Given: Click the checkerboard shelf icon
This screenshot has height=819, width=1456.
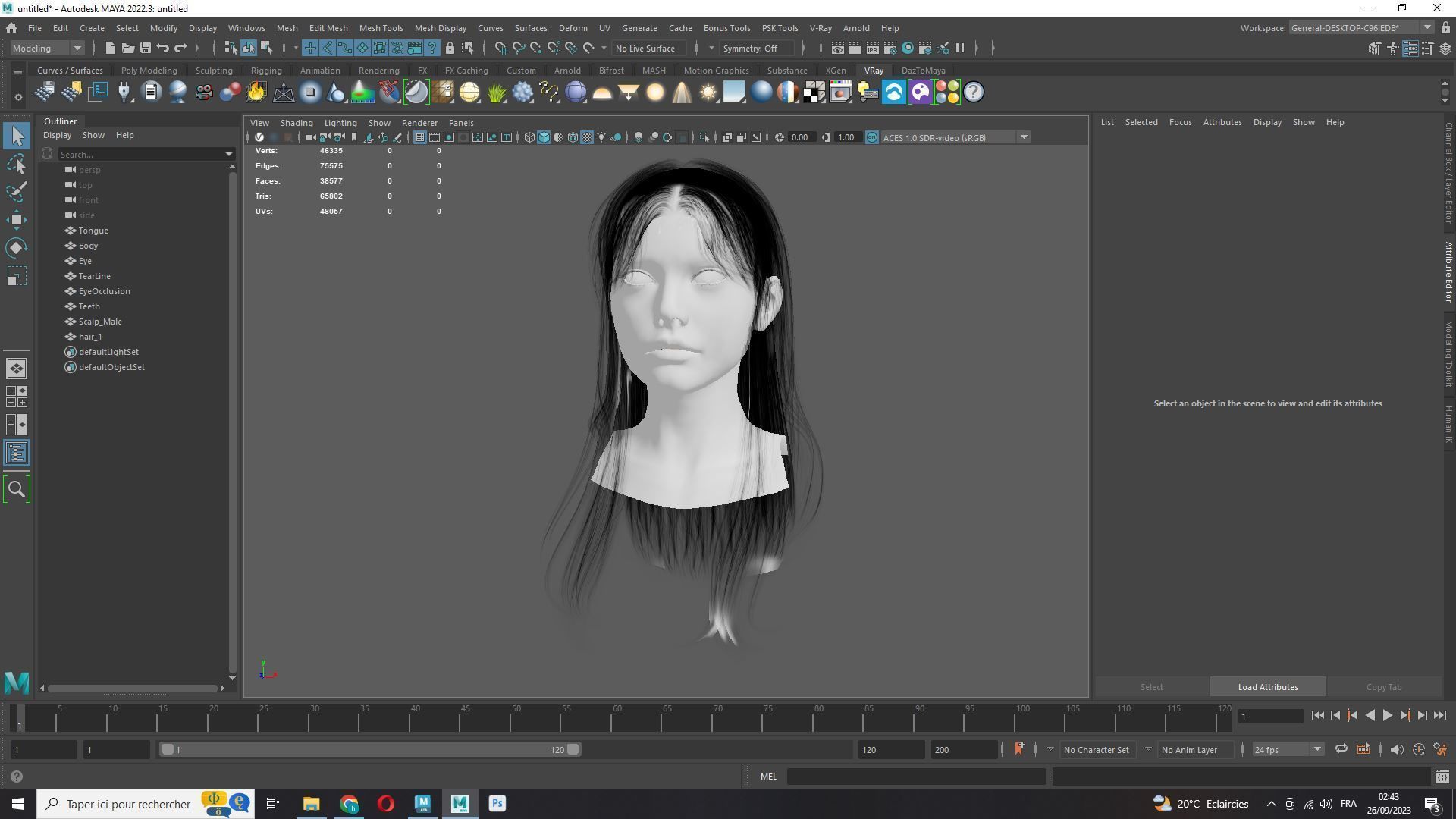Looking at the screenshot, I should [814, 93].
